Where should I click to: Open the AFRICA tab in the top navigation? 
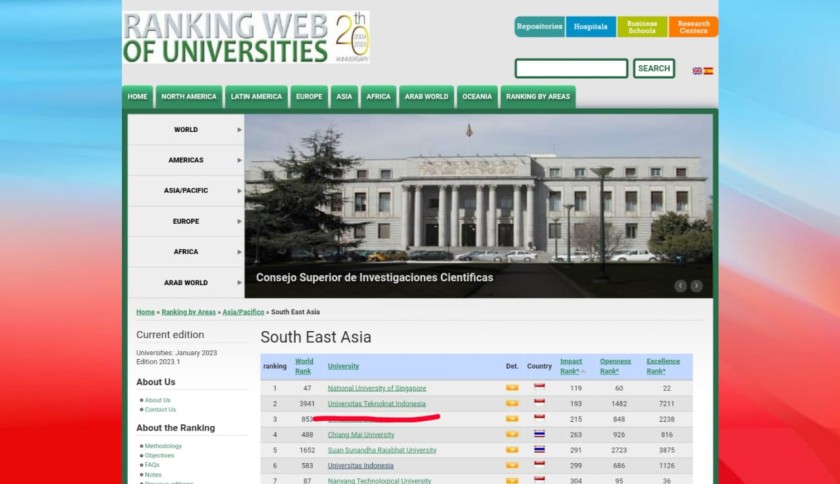(378, 97)
